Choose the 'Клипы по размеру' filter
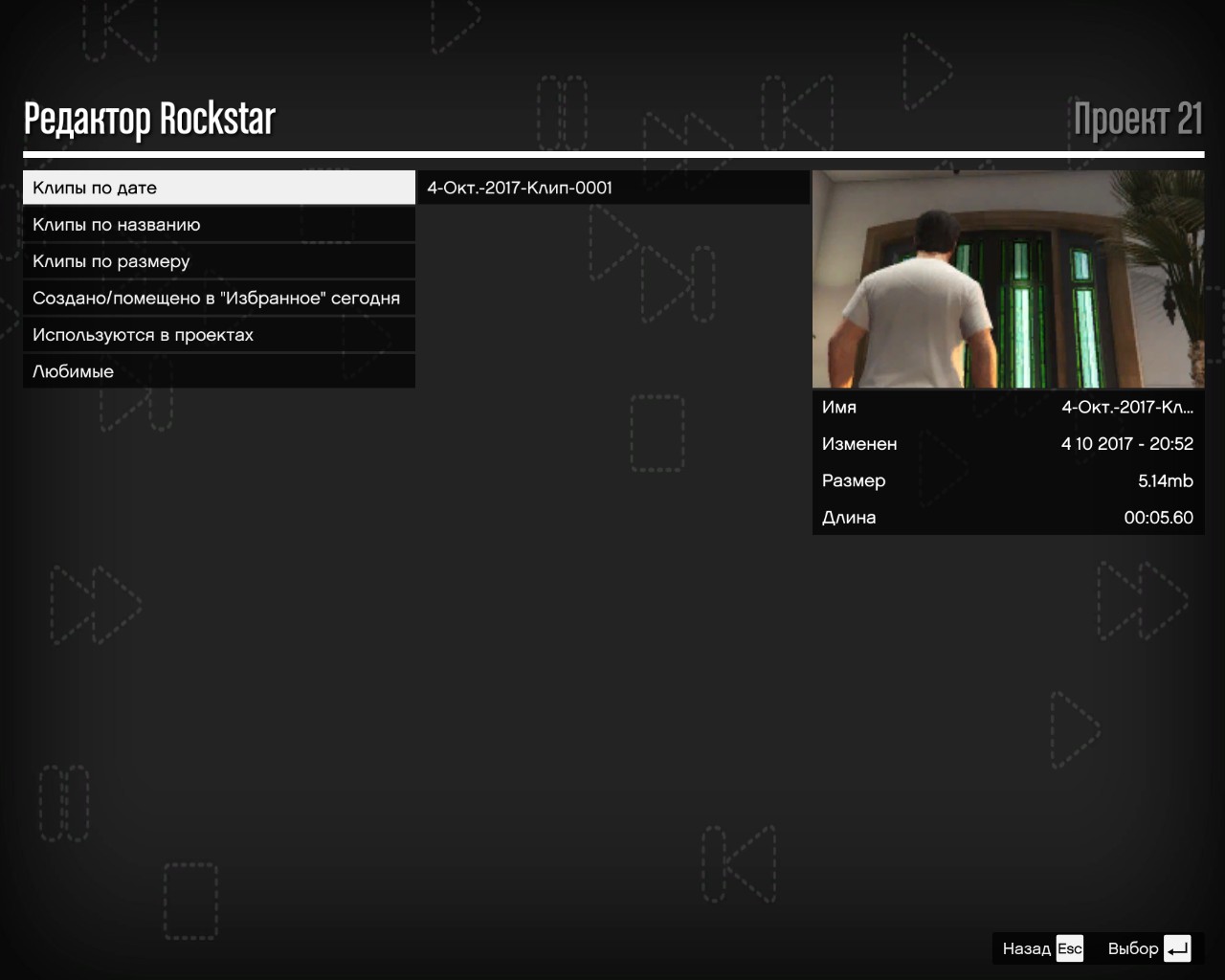1225x980 pixels. [219, 261]
